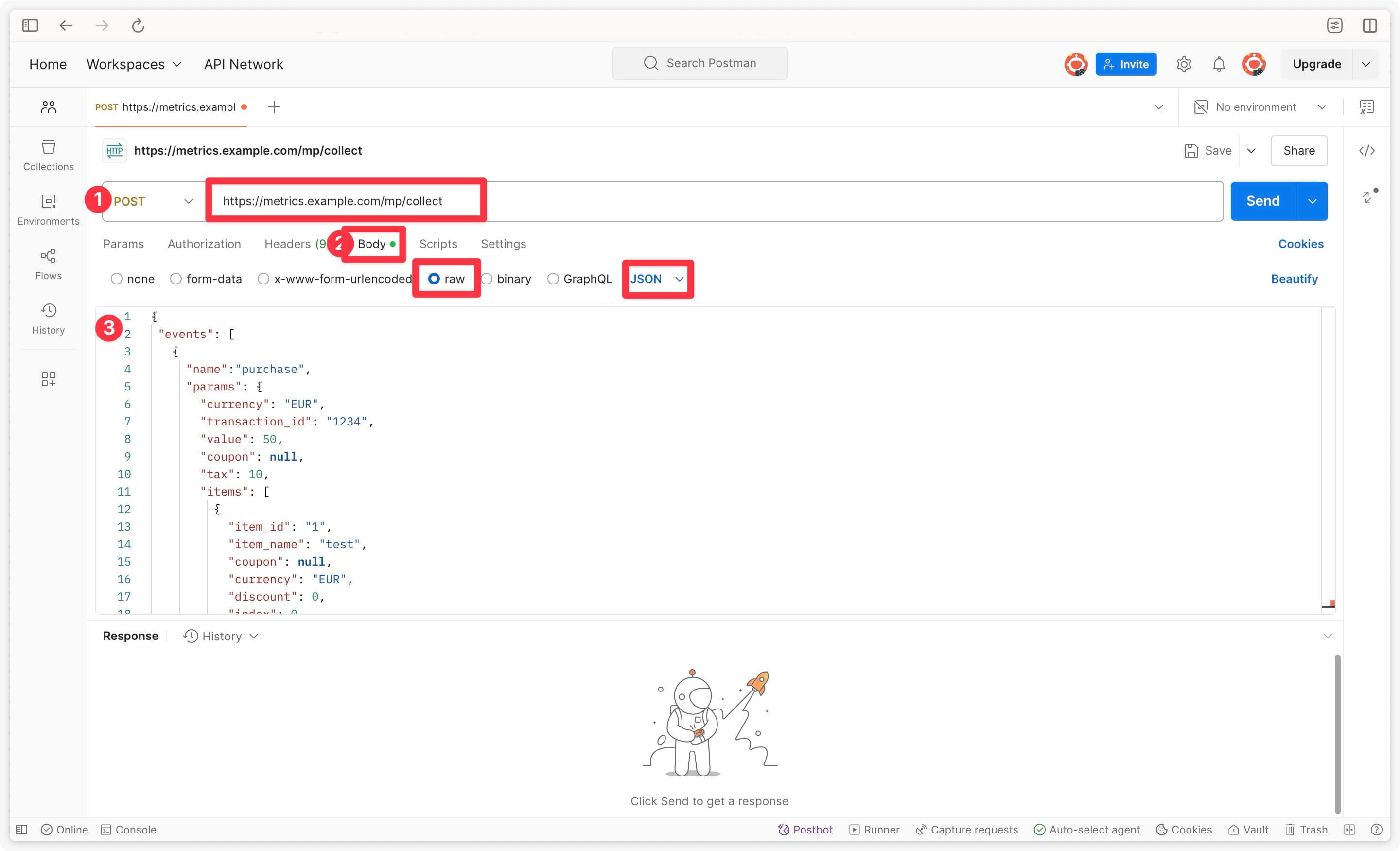Viewport: 1400px width, 851px height.
Task: Switch to the Scripts tab
Action: 438,244
